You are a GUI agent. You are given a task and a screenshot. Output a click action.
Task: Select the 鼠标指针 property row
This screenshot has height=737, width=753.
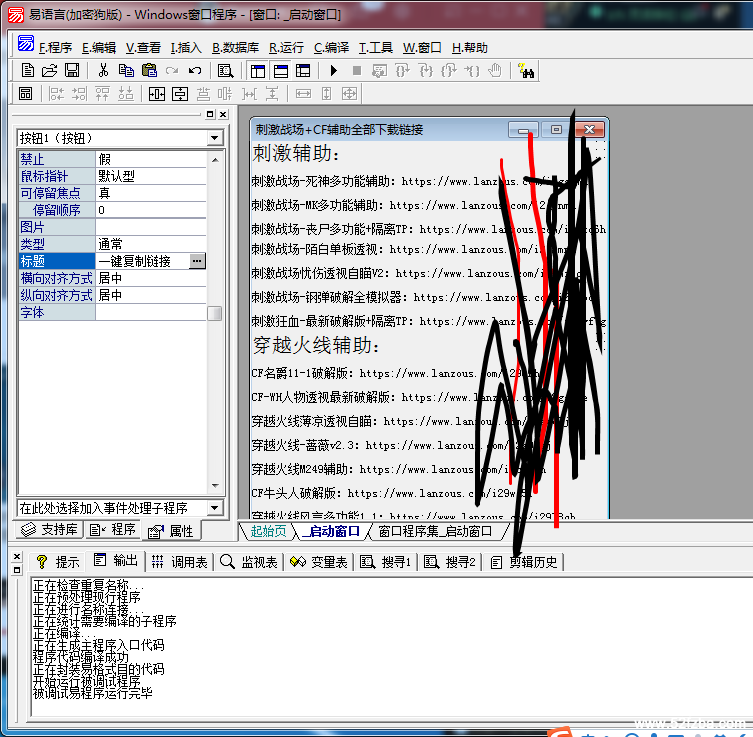[x=113, y=176]
